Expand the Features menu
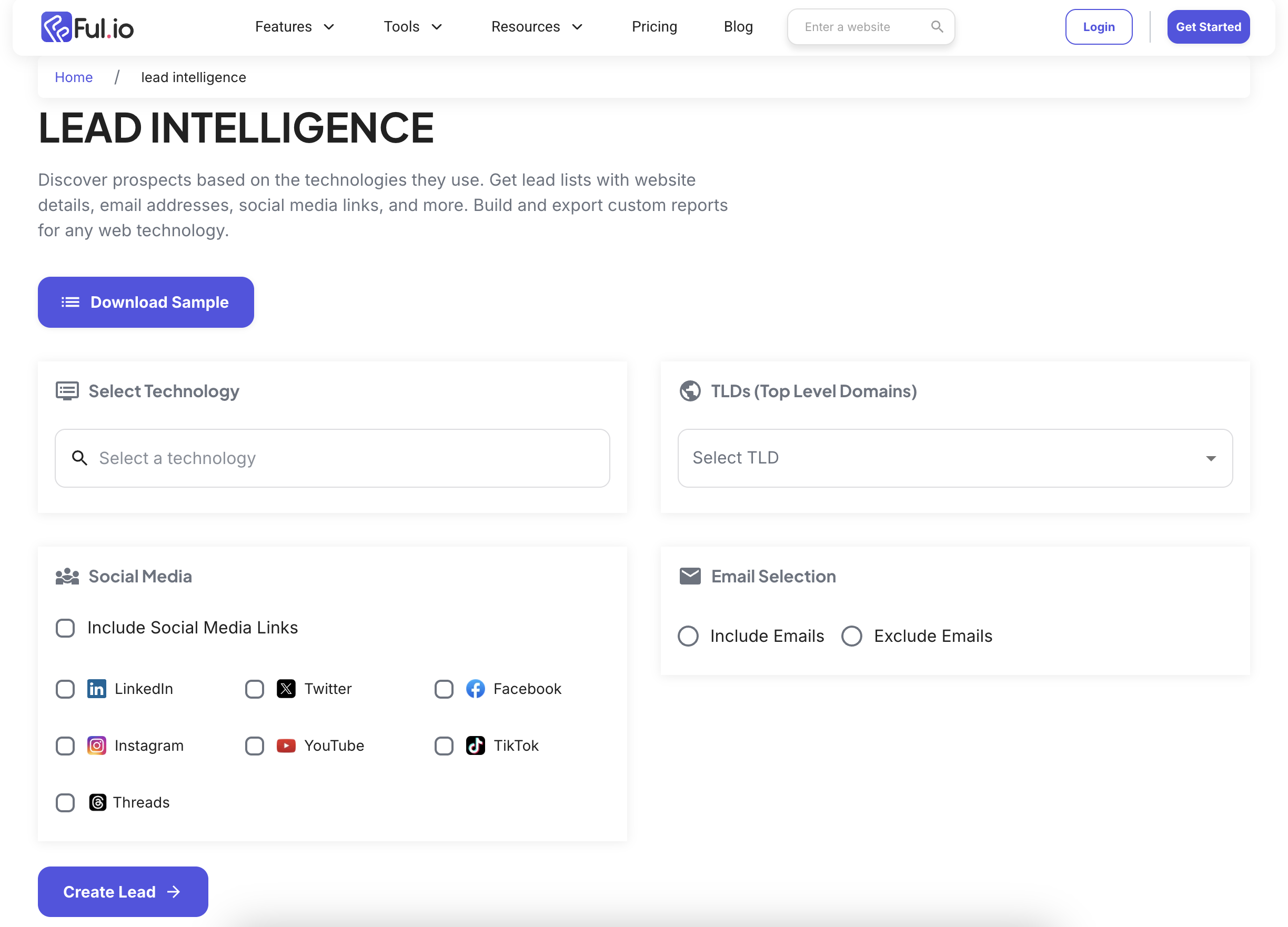Viewport: 1288px width, 927px height. pos(294,27)
